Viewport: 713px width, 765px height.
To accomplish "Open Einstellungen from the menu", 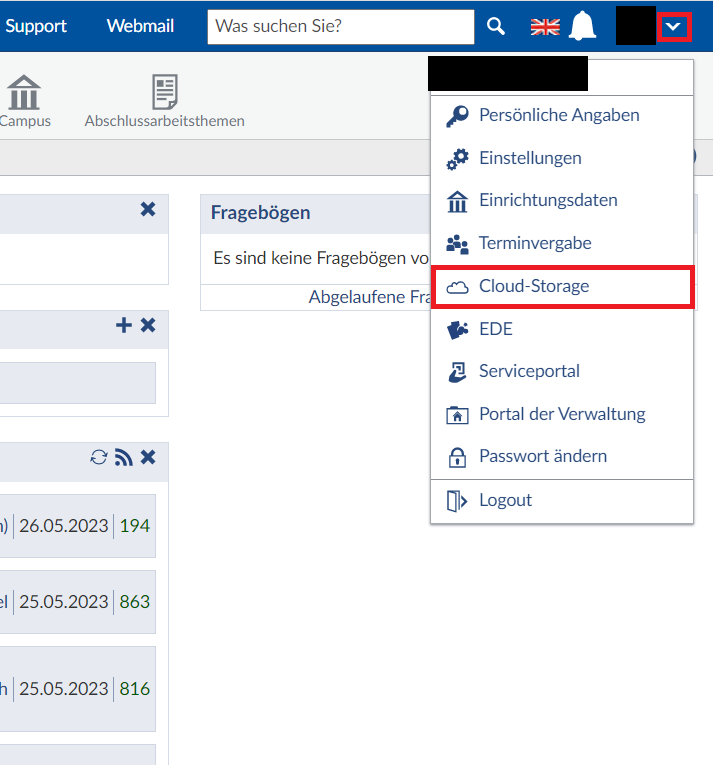I will point(530,158).
